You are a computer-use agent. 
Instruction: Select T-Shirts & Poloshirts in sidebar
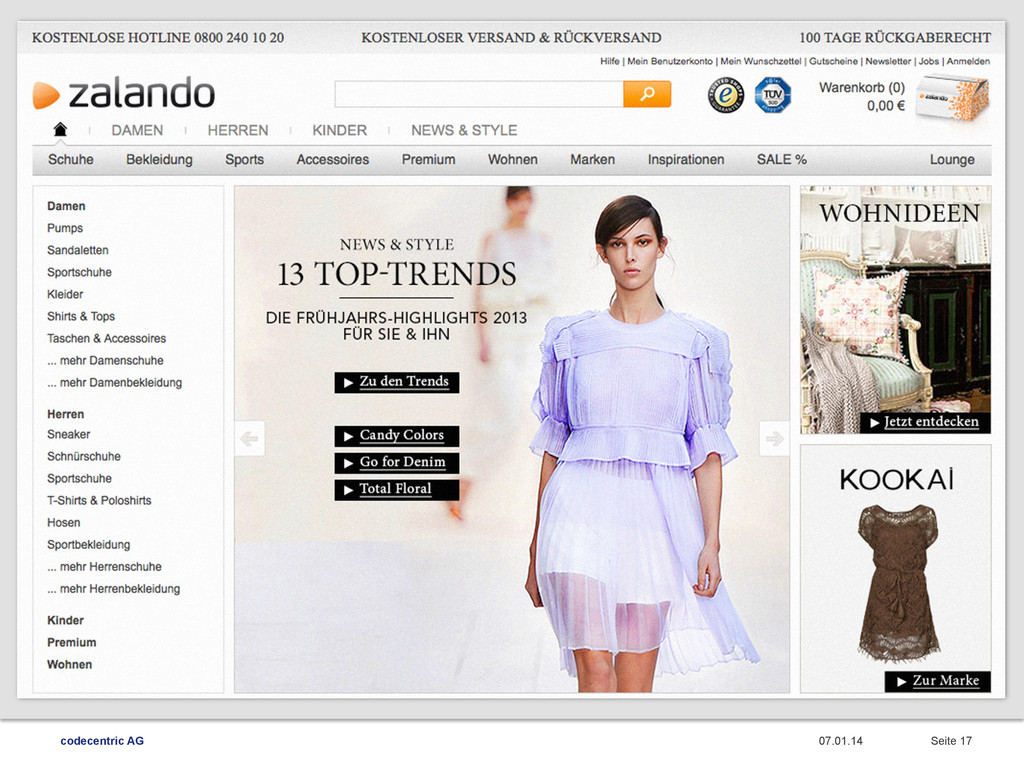point(99,501)
